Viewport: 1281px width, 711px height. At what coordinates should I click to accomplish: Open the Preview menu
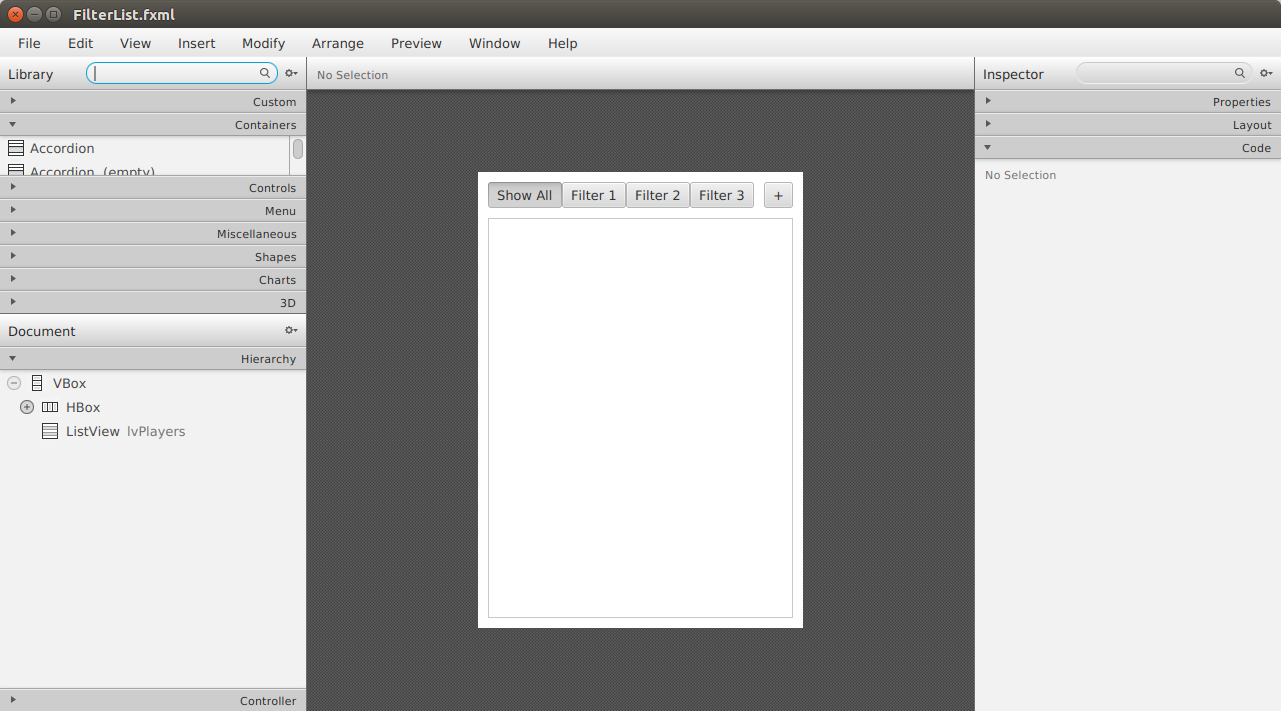tap(416, 43)
